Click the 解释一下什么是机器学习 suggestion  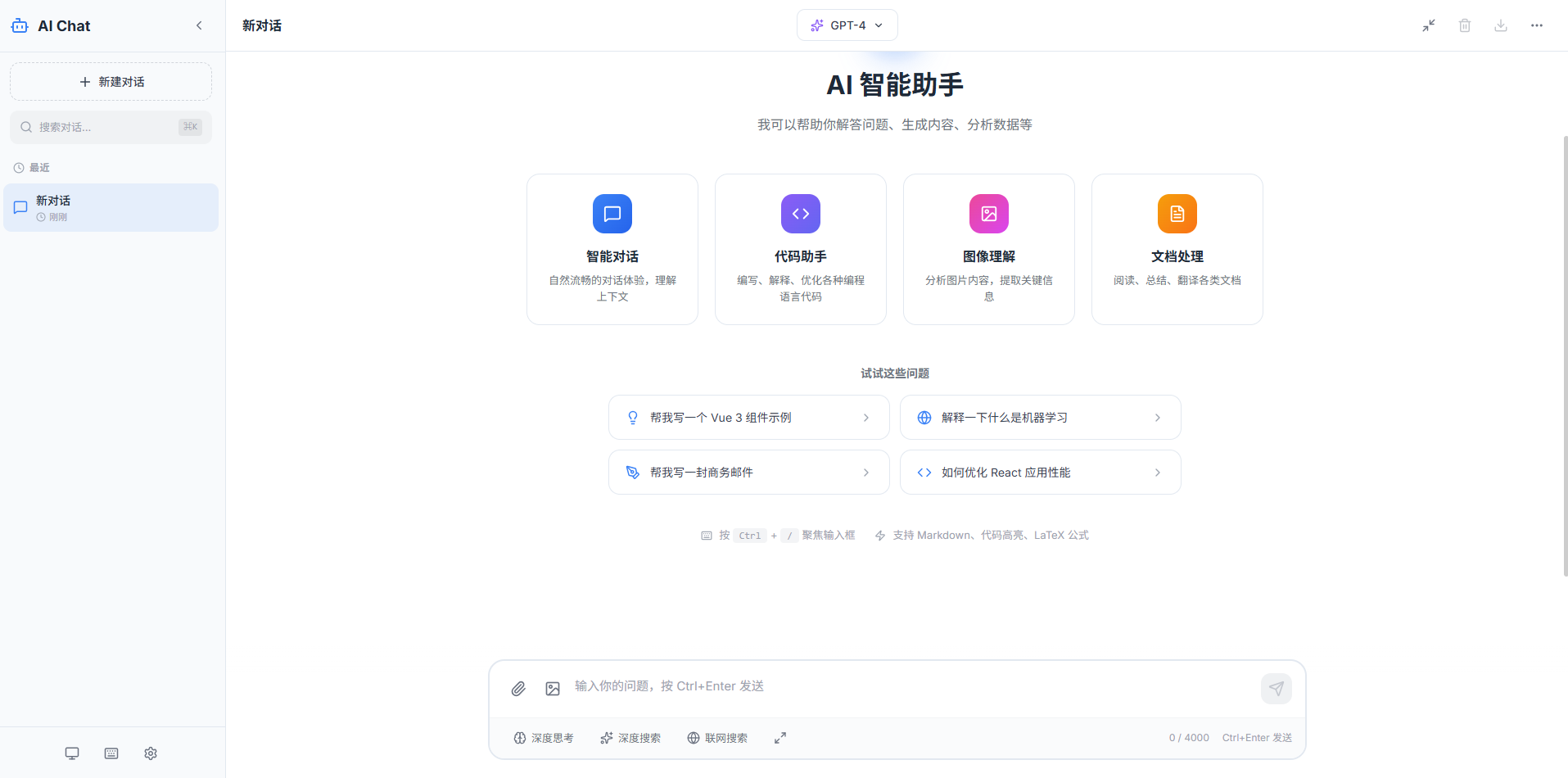pos(1040,418)
